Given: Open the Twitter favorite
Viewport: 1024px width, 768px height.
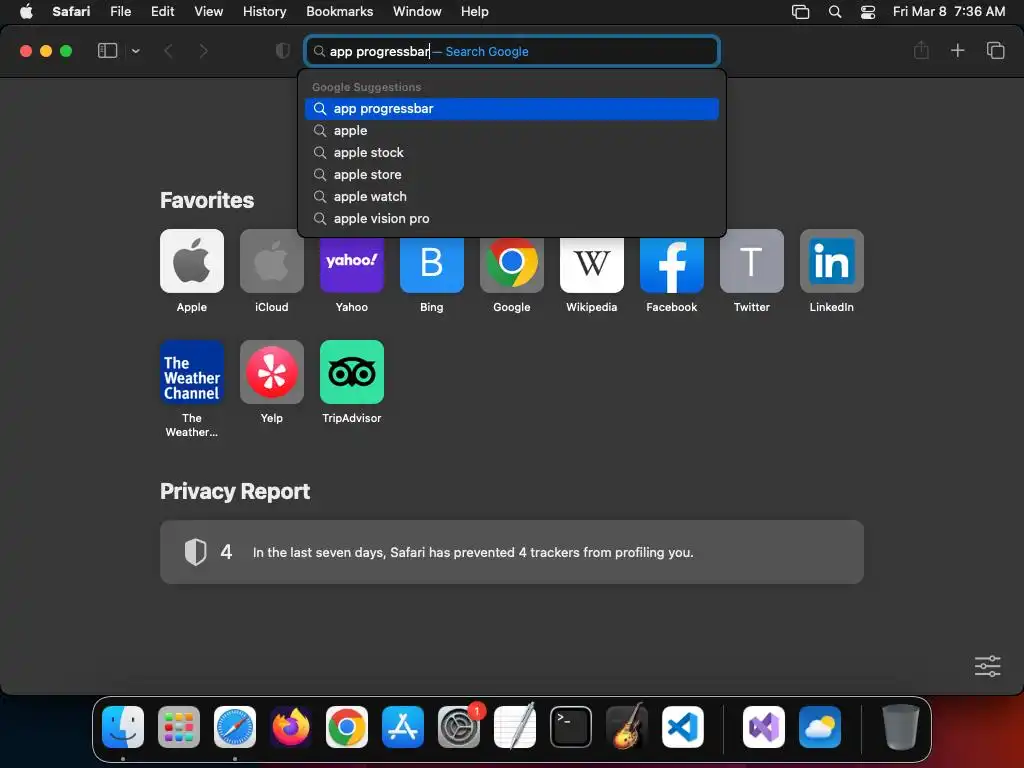Looking at the screenshot, I should click(x=752, y=261).
